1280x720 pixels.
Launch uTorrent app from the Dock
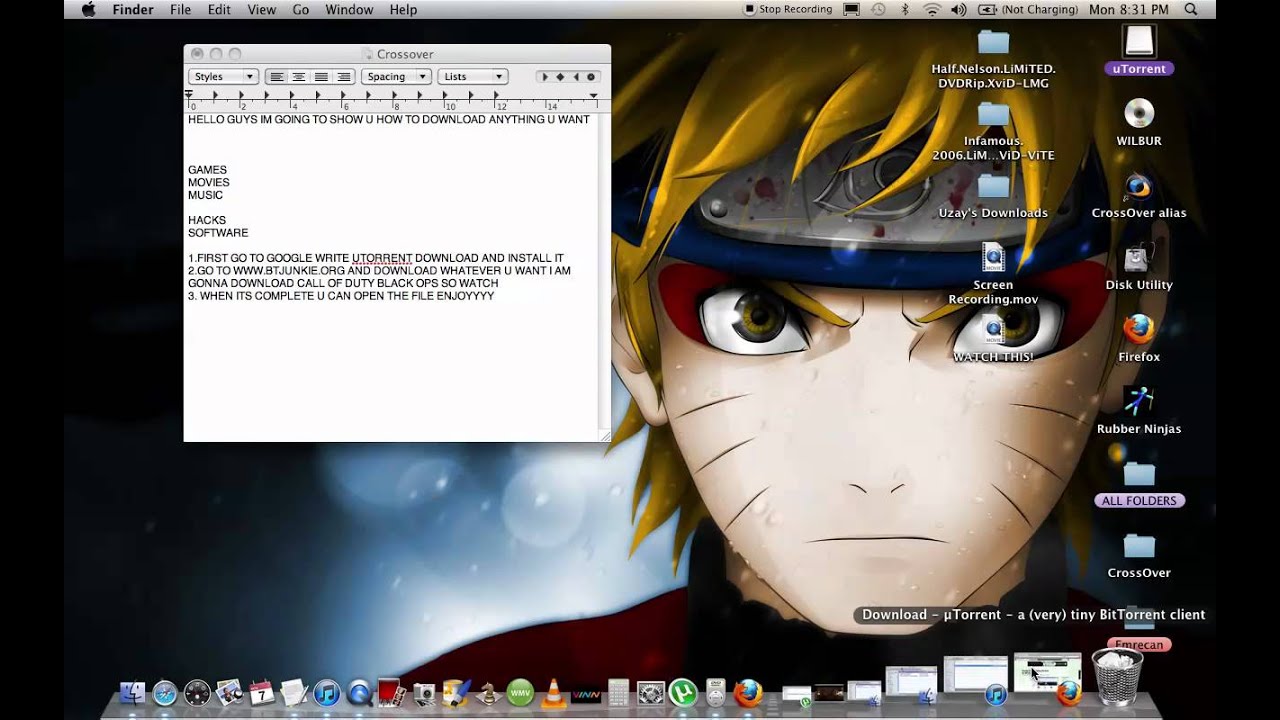[683, 692]
